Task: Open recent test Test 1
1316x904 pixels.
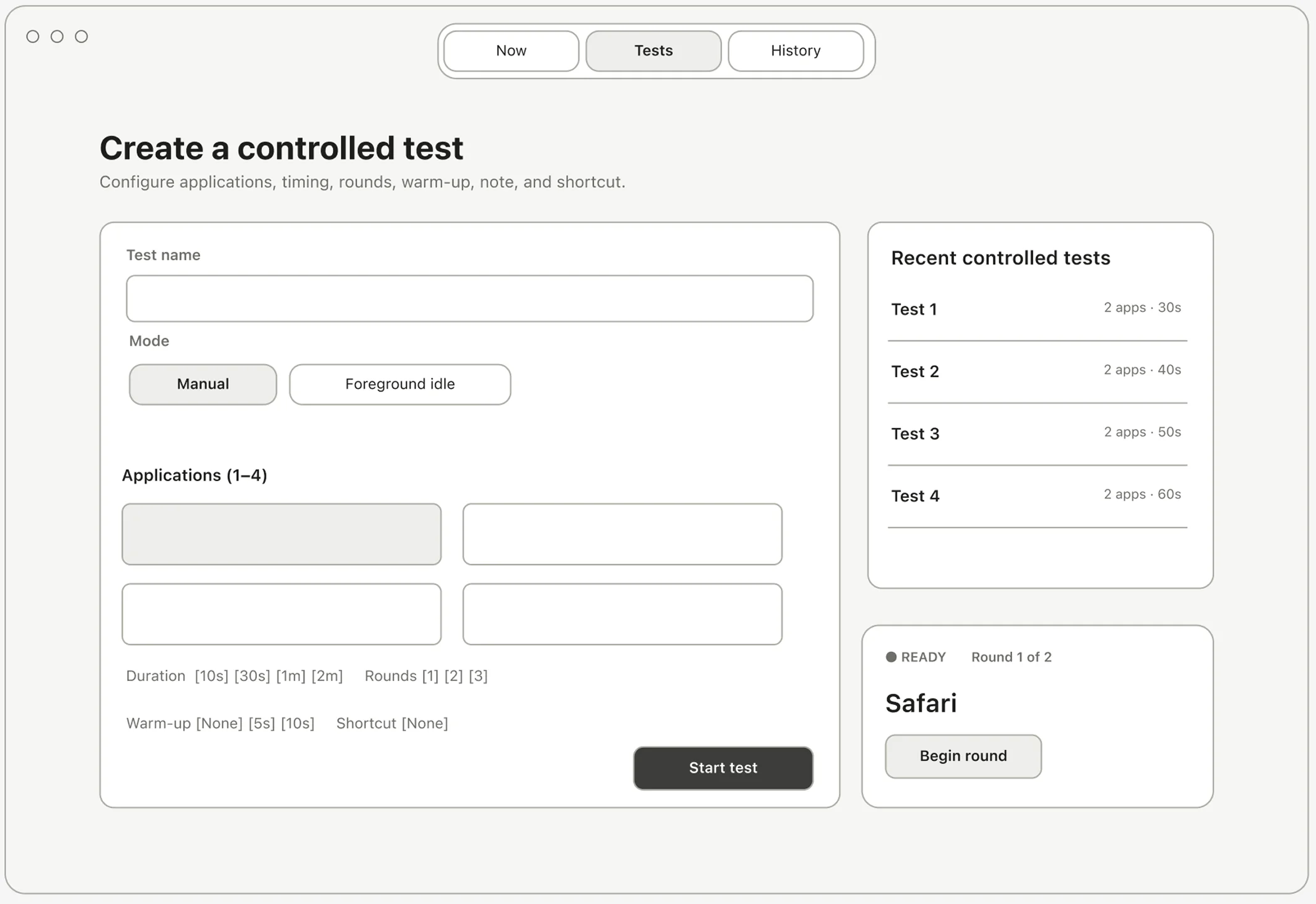Action: pyautogui.click(x=1037, y=309)
